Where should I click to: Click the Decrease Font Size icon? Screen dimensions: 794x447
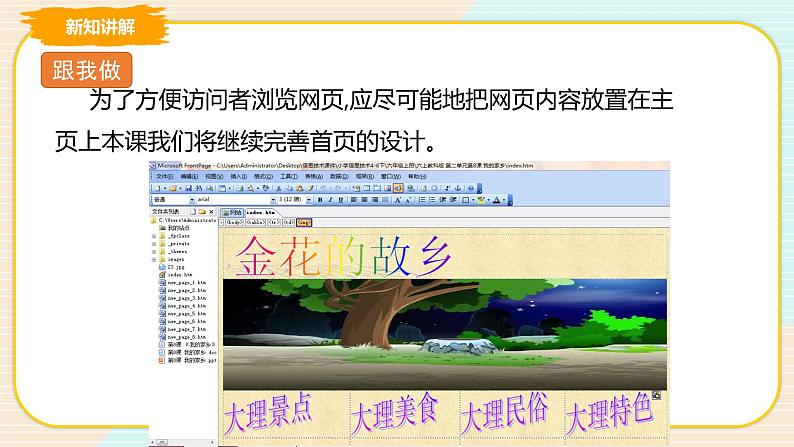(x=408, y=200)
